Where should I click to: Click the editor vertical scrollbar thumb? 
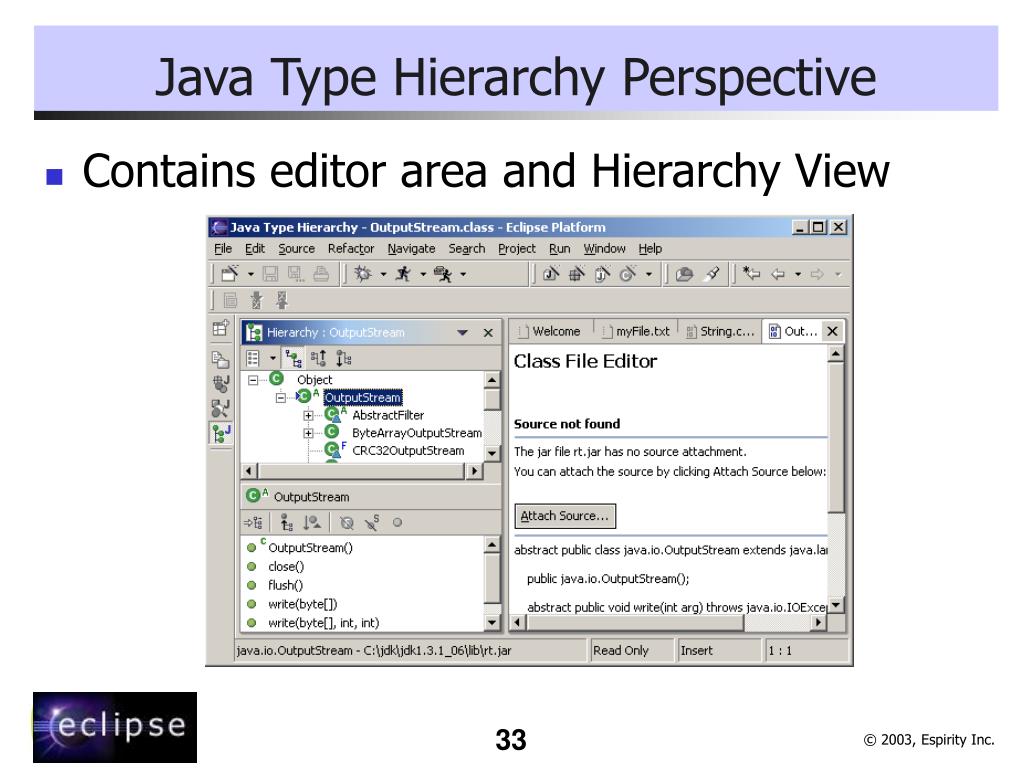coord(836,438)
